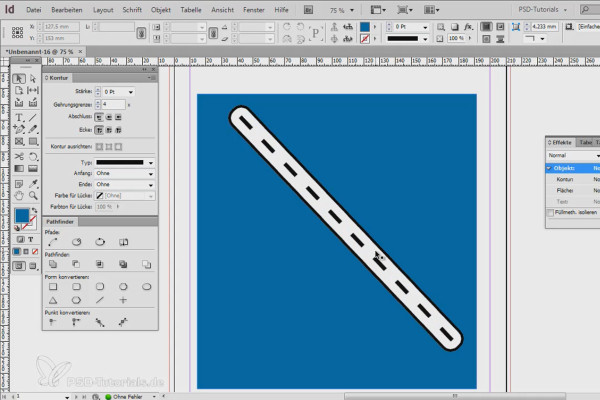Click Join Path icon under Pfade
The image size is (600, 400).
pos(53,242)
